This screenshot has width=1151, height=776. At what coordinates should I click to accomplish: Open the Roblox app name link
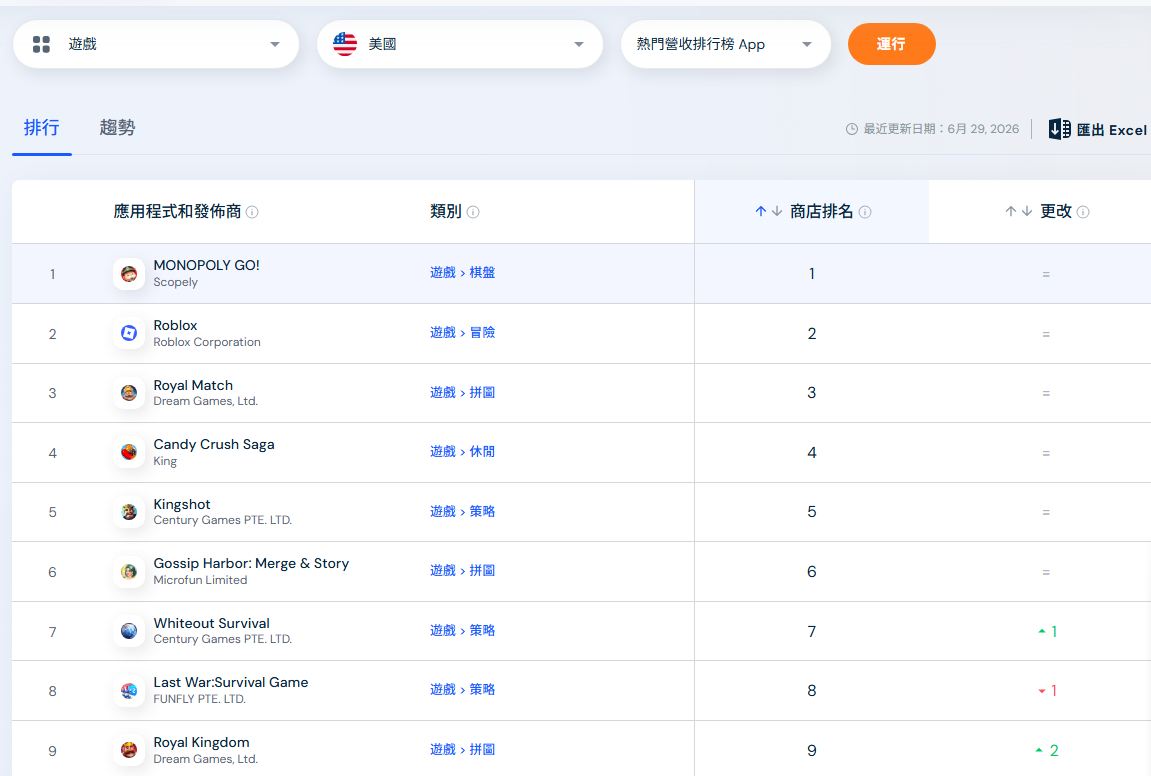(175, 325)
